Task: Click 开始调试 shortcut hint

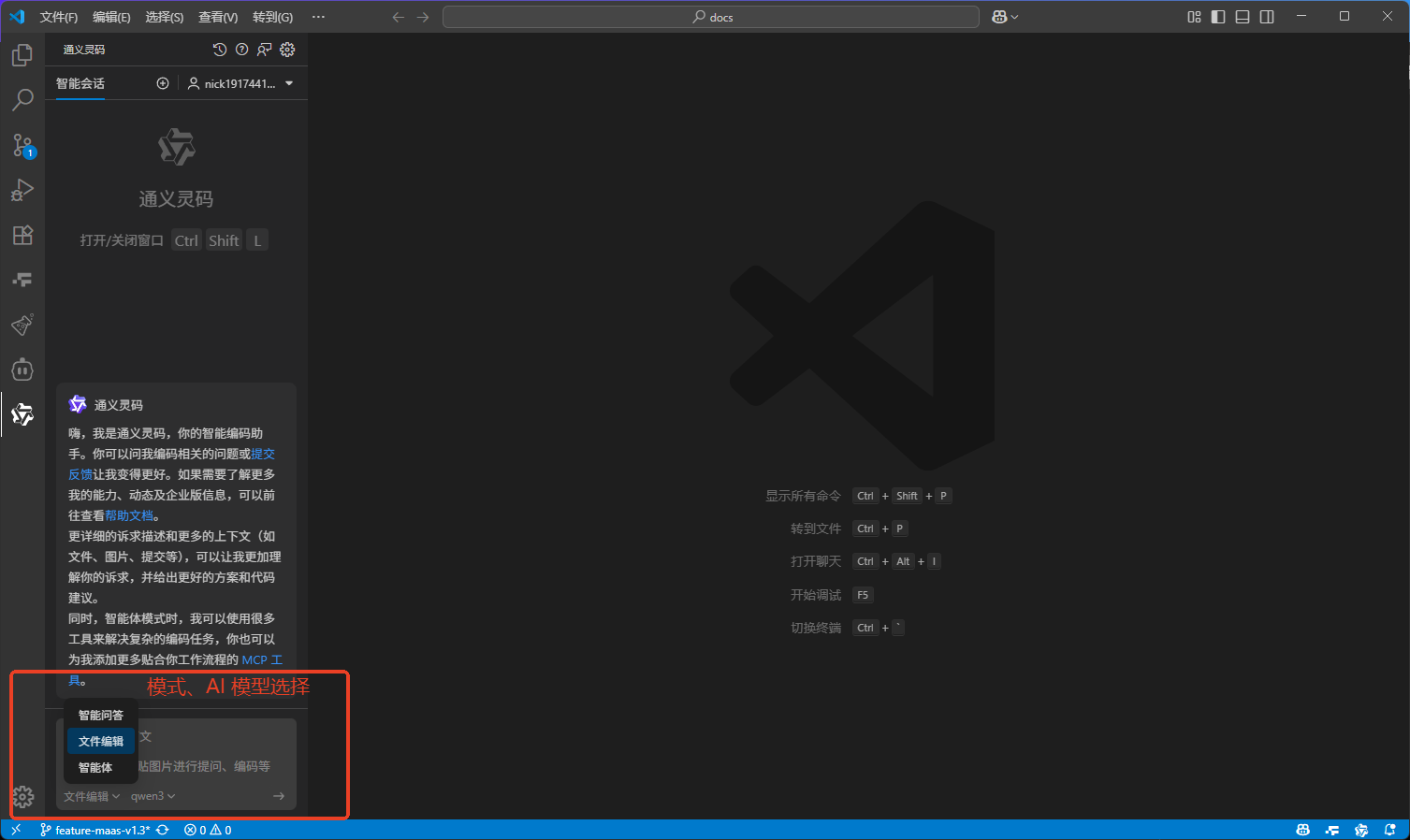Action: coord(816,595)
